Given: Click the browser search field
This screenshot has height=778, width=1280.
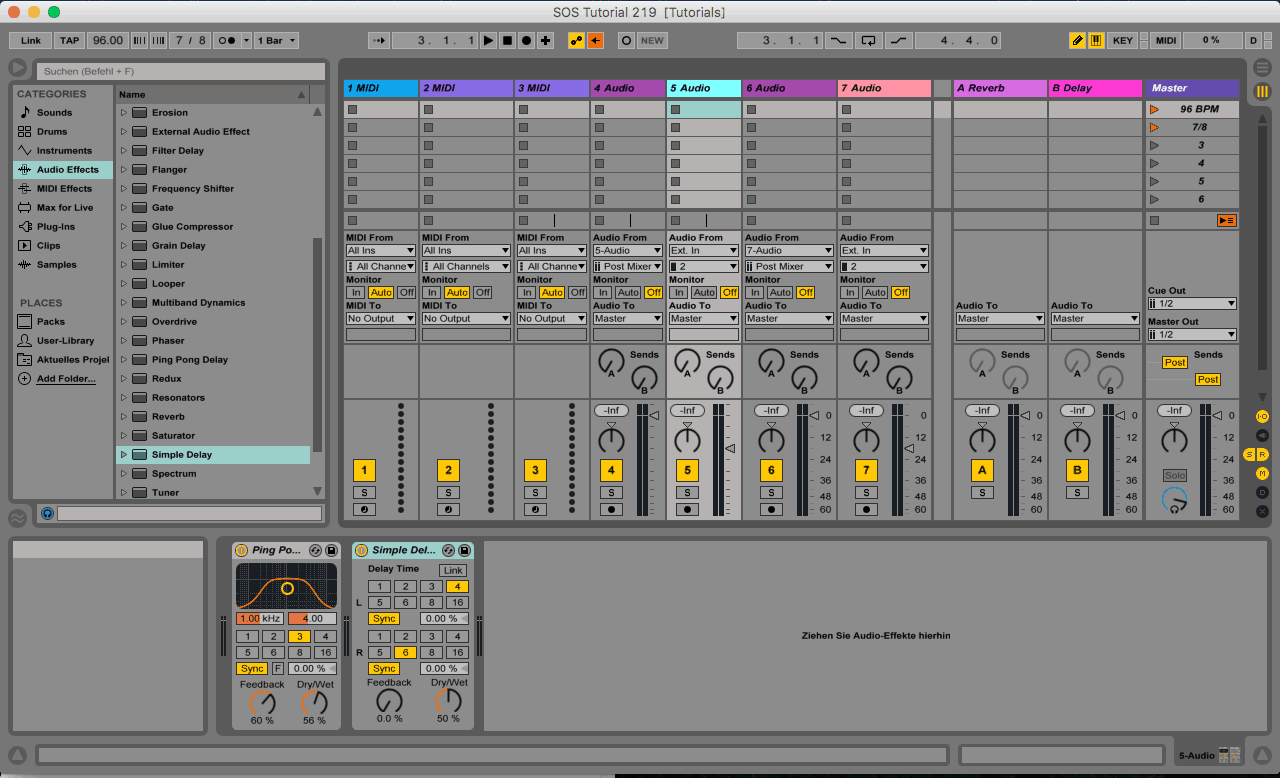Looking at the screenshot, I should click(180, 72).
